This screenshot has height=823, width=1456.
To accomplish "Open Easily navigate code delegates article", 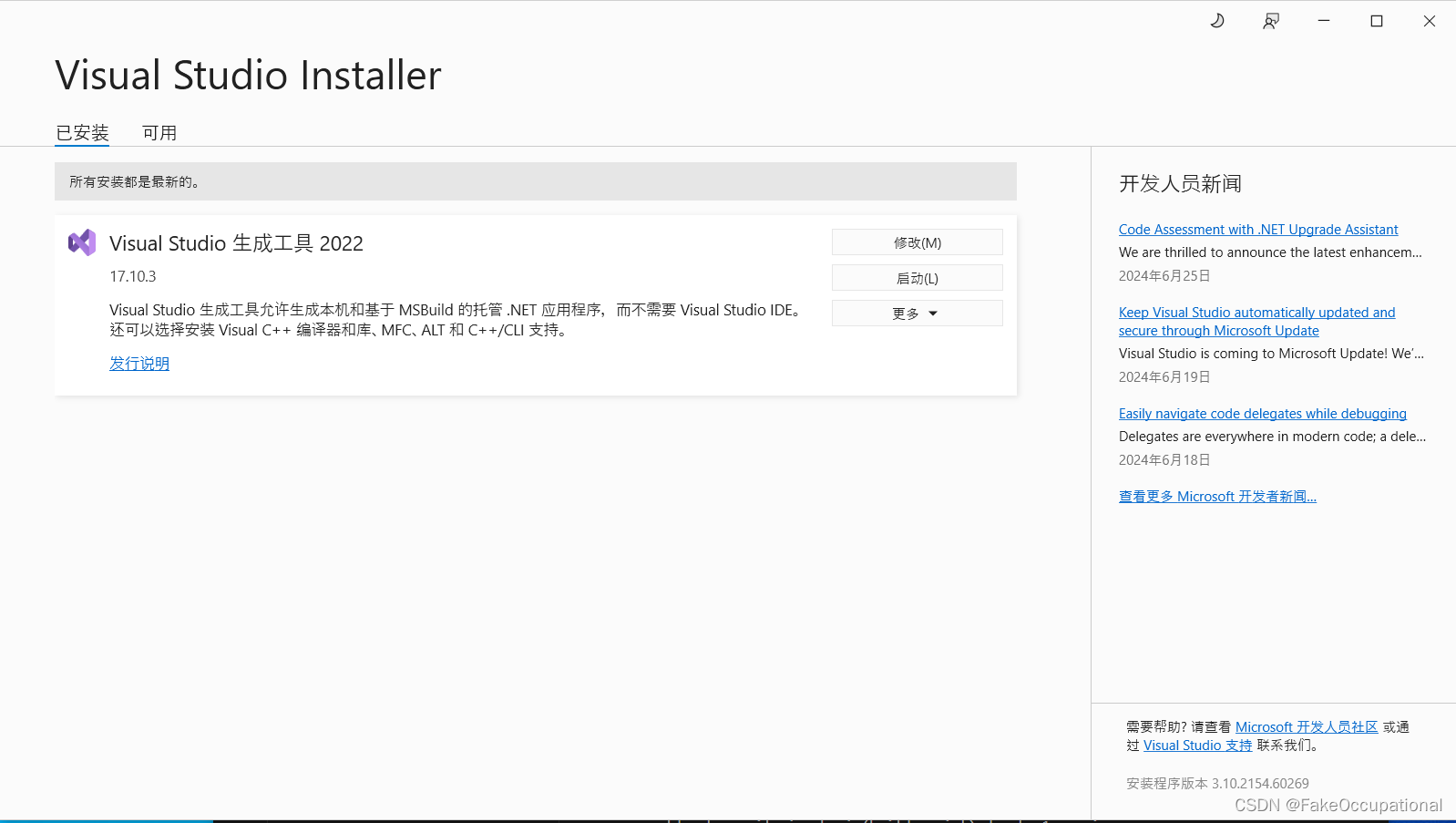I will pyautogui.click(x=1263, y=414).
